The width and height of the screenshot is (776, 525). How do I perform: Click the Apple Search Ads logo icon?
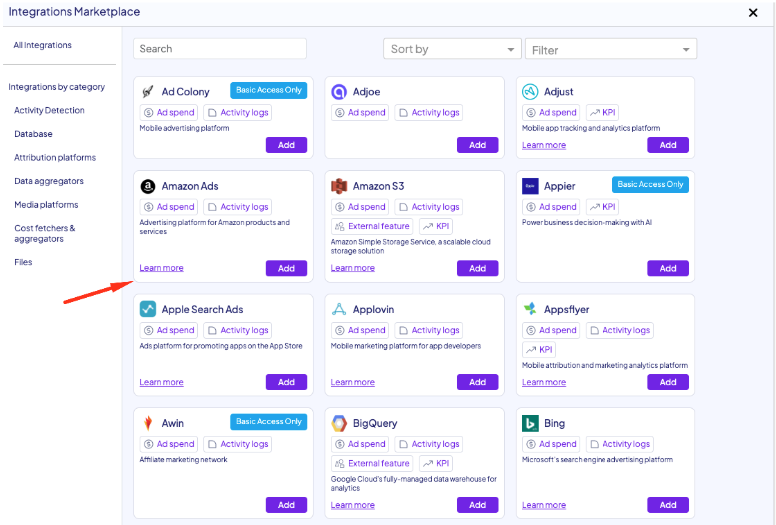(x=148, y=309)
